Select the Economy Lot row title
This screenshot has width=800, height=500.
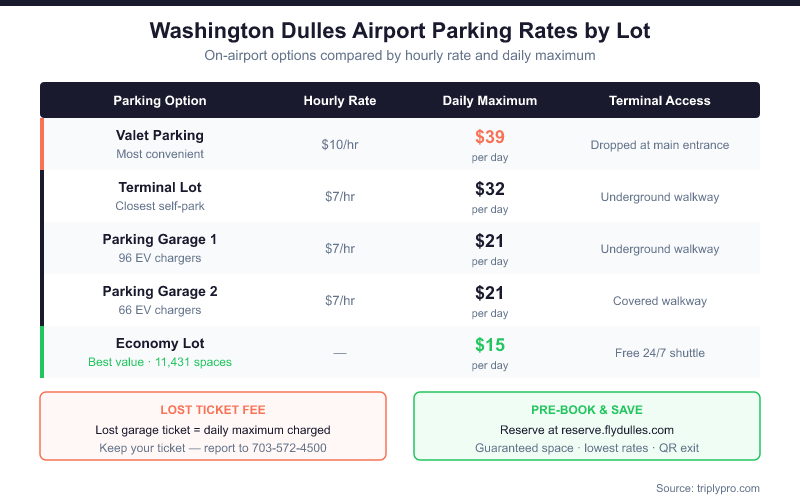tap(160, 343)
